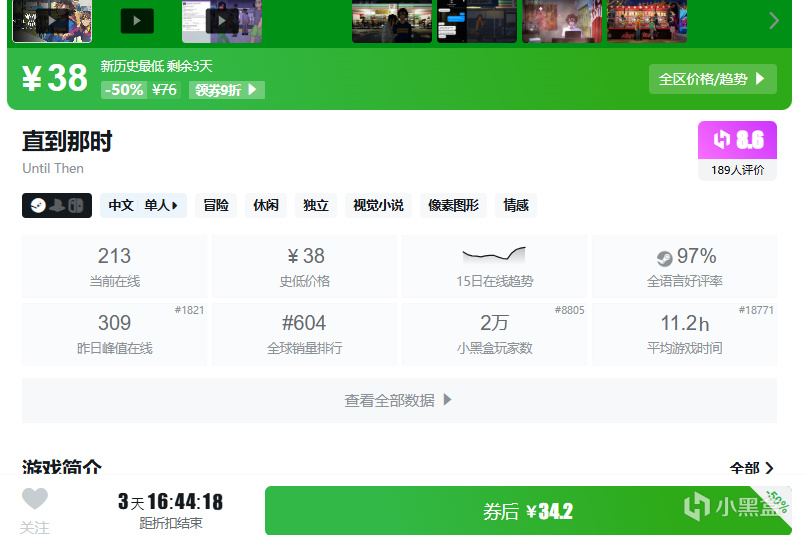Click the #8805 rank label
Image resolution: width=805 pixels, height=535 pixels.
click(x=569, y=310)
